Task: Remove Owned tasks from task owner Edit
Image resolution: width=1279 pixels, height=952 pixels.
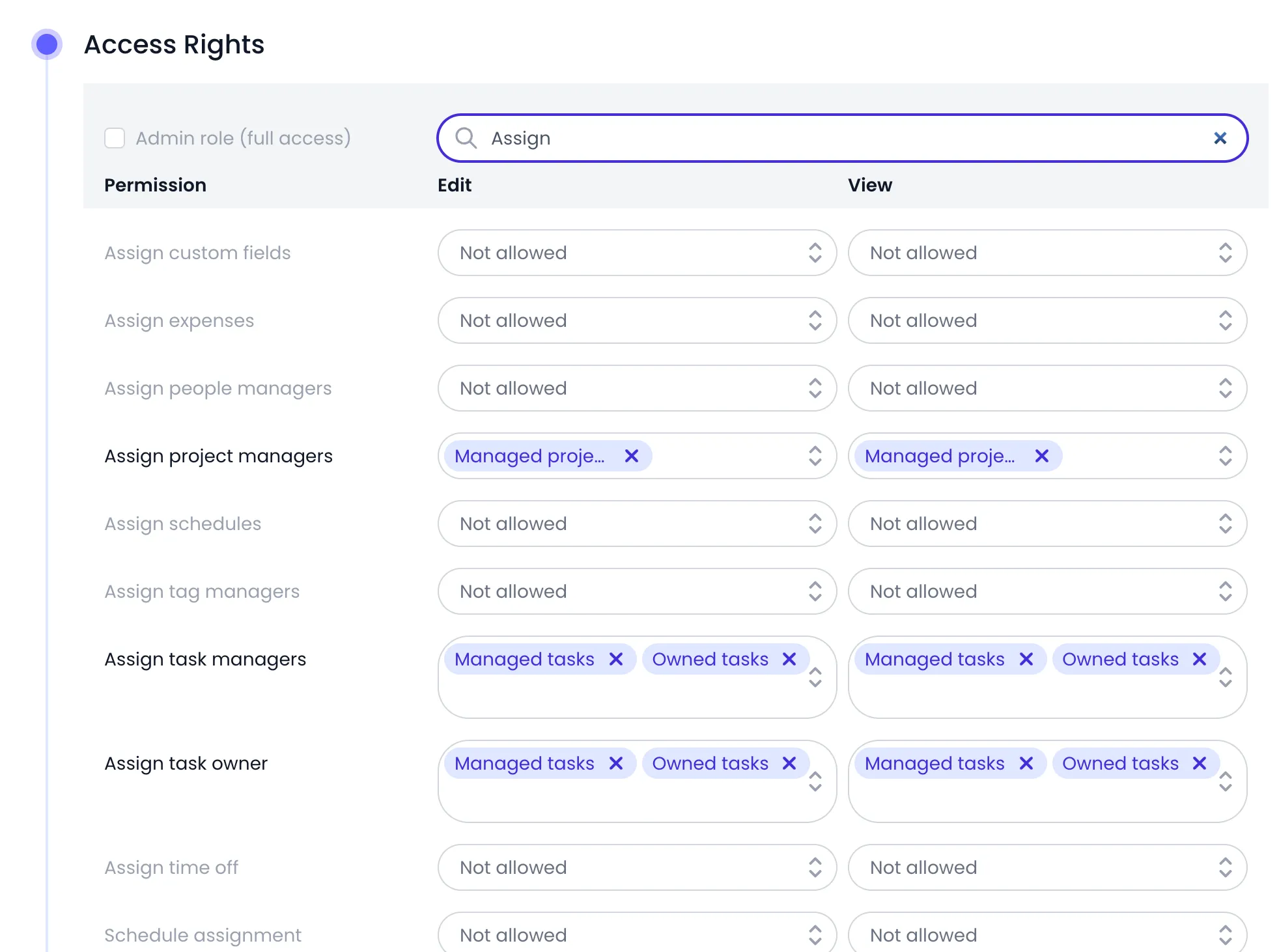Action: (789, 763)
